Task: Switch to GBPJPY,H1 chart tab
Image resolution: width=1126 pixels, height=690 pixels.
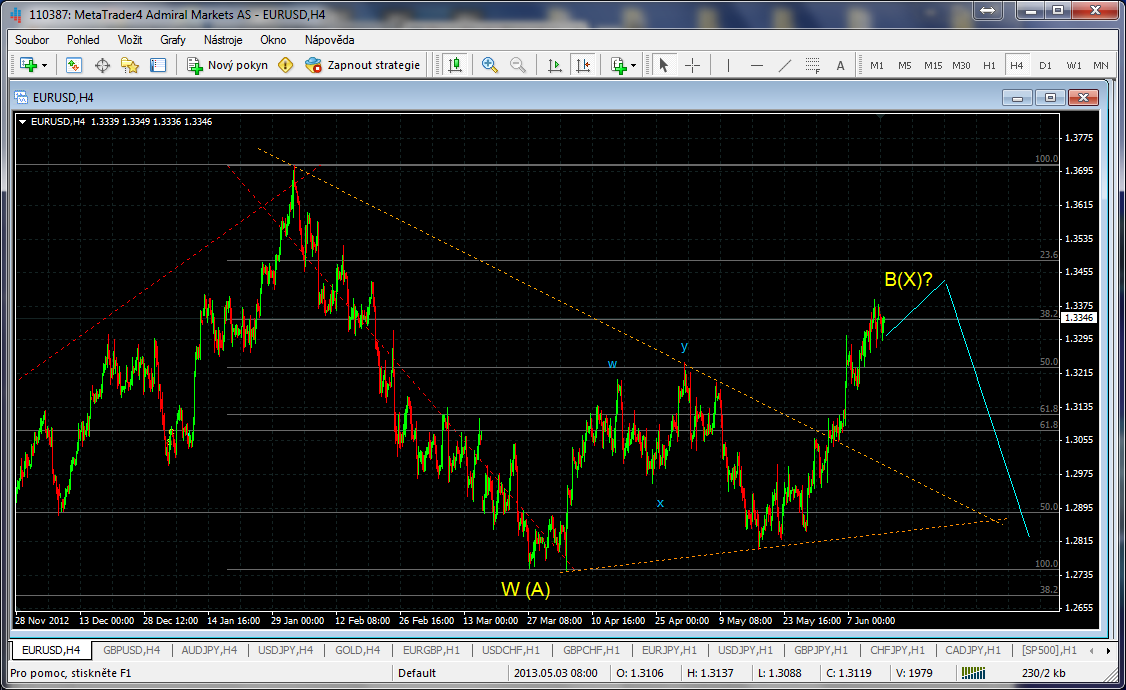Action: [x=821, y=650]
